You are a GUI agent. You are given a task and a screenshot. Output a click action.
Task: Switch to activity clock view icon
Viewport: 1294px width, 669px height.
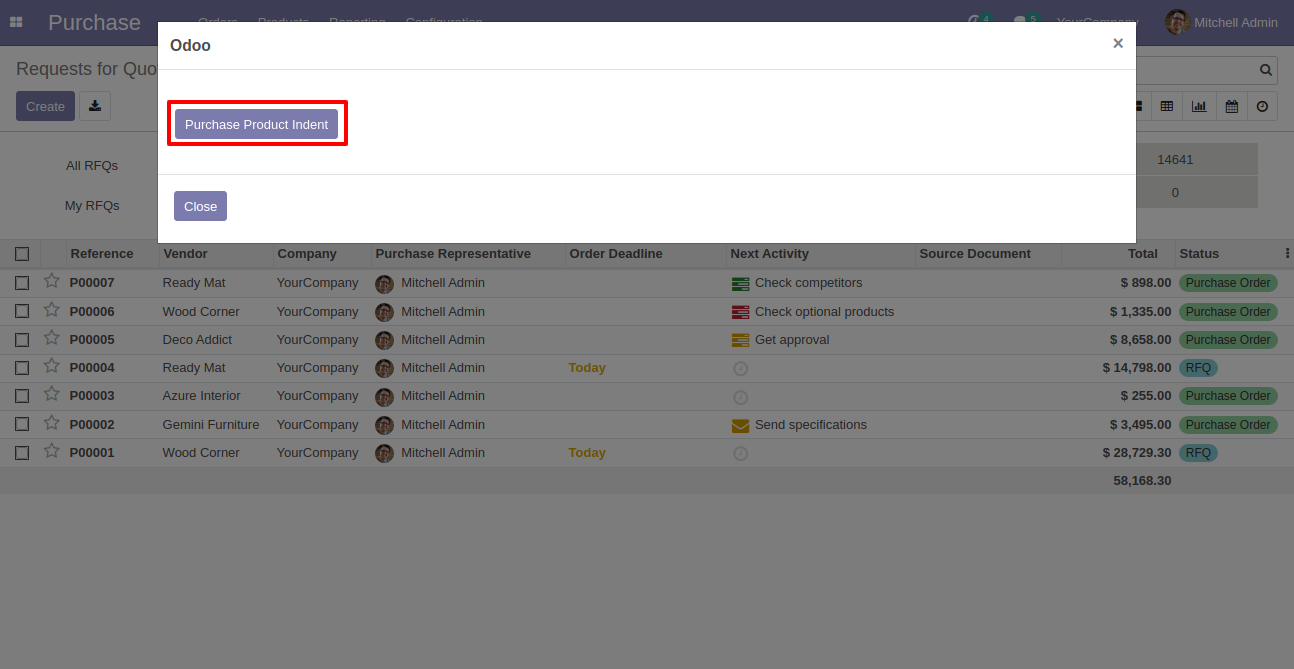point(1263,106)
